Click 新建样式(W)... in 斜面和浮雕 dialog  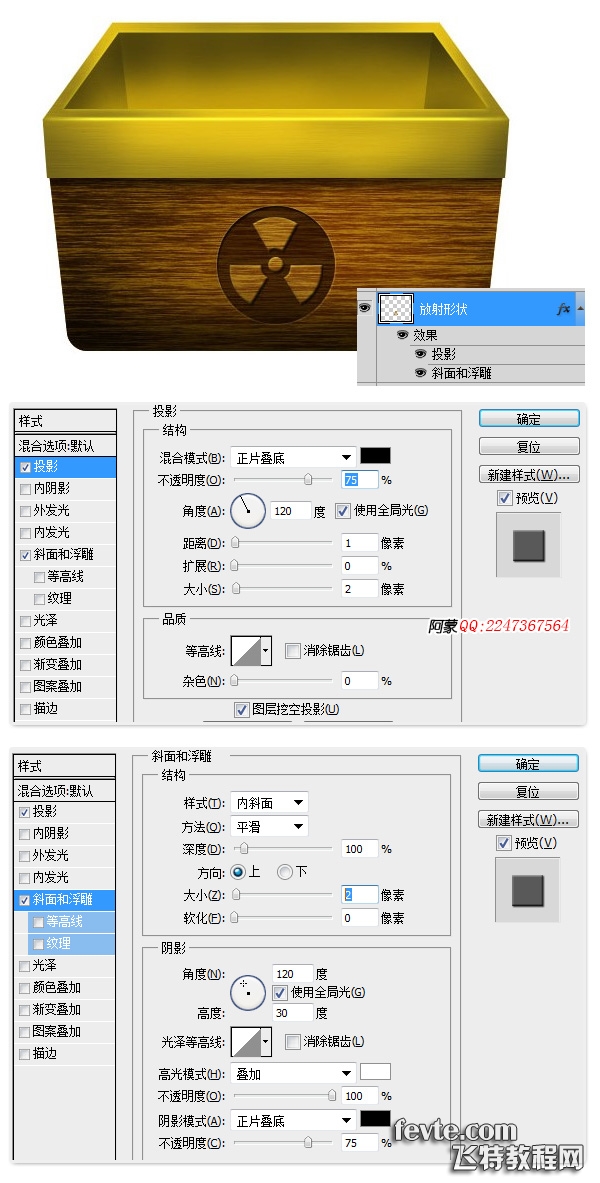(x=528, y=819)
